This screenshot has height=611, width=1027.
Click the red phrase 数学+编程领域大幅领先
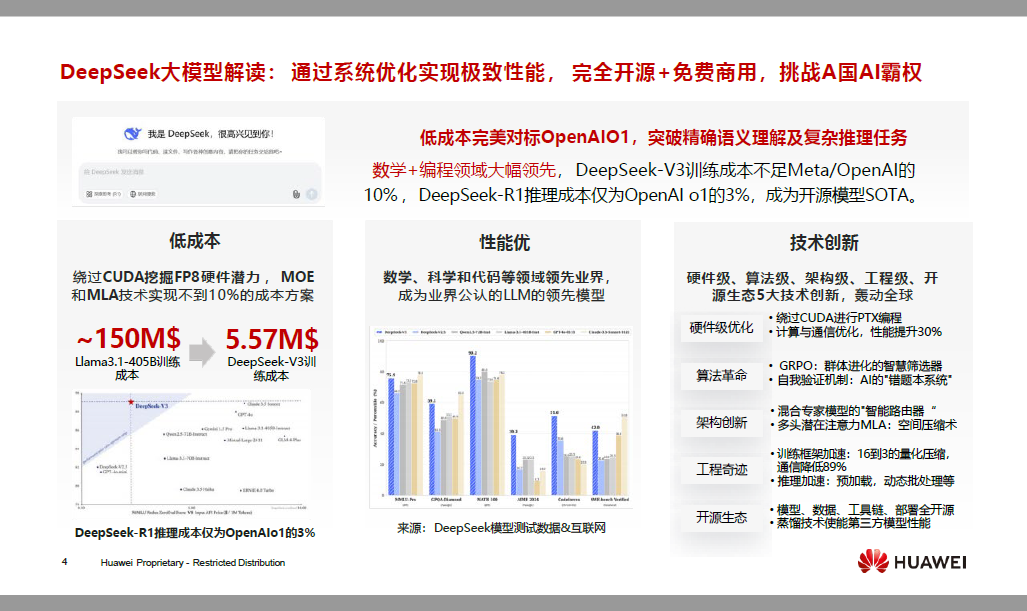464,170
